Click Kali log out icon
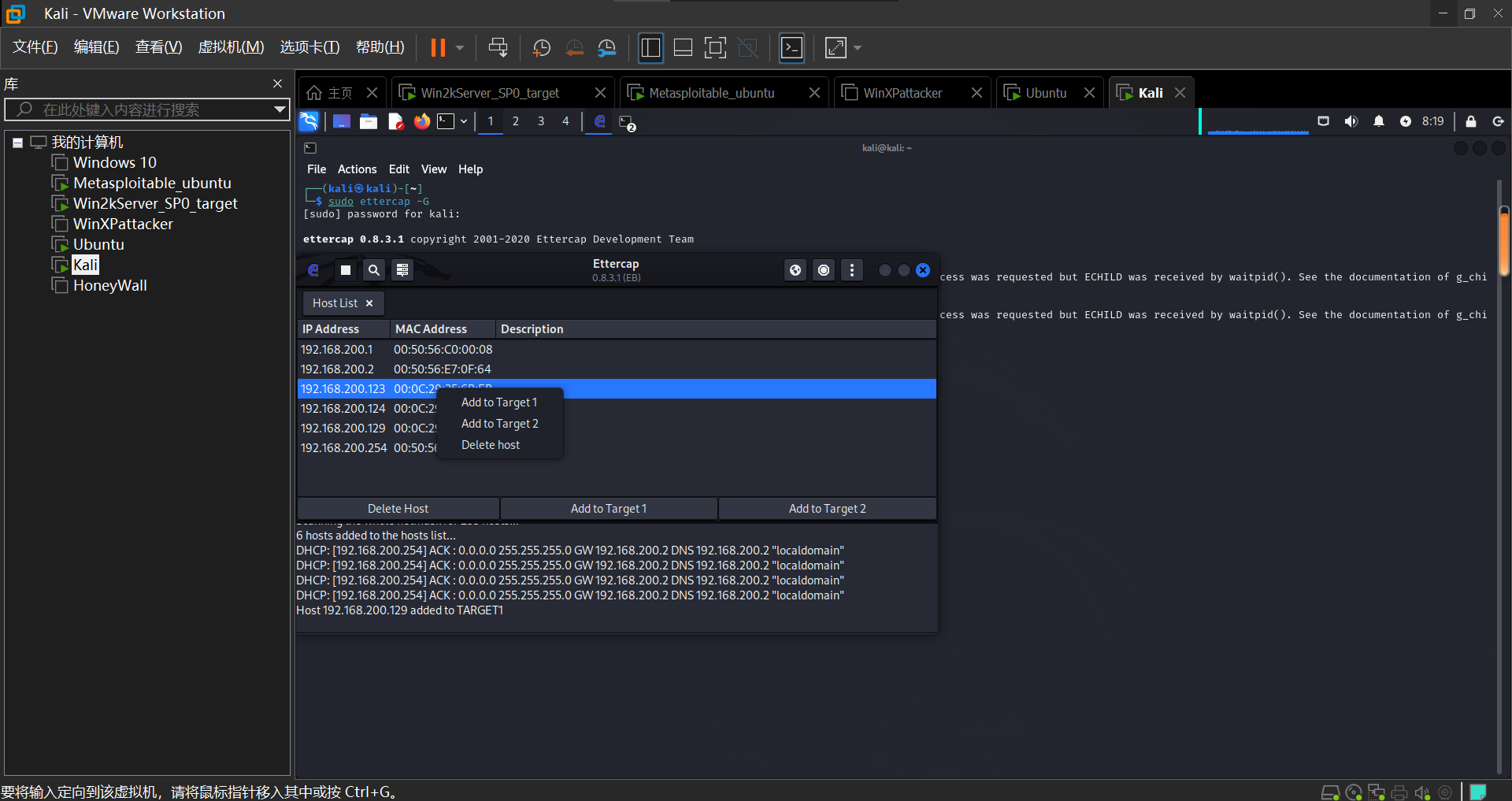 click(x=1498, y=121)
